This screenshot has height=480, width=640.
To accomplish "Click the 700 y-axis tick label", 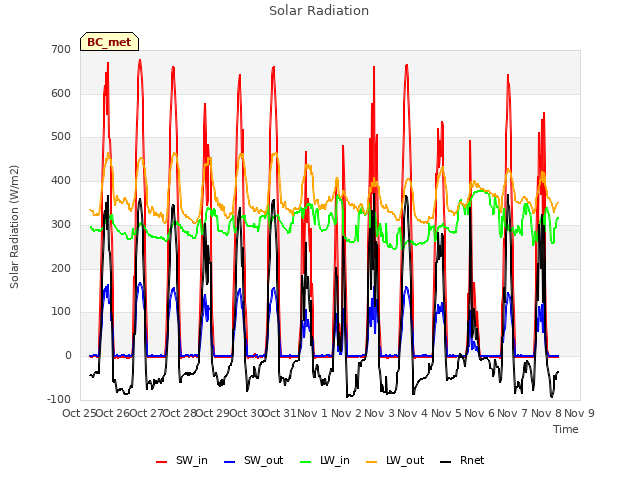I will (x=61, y=49).
